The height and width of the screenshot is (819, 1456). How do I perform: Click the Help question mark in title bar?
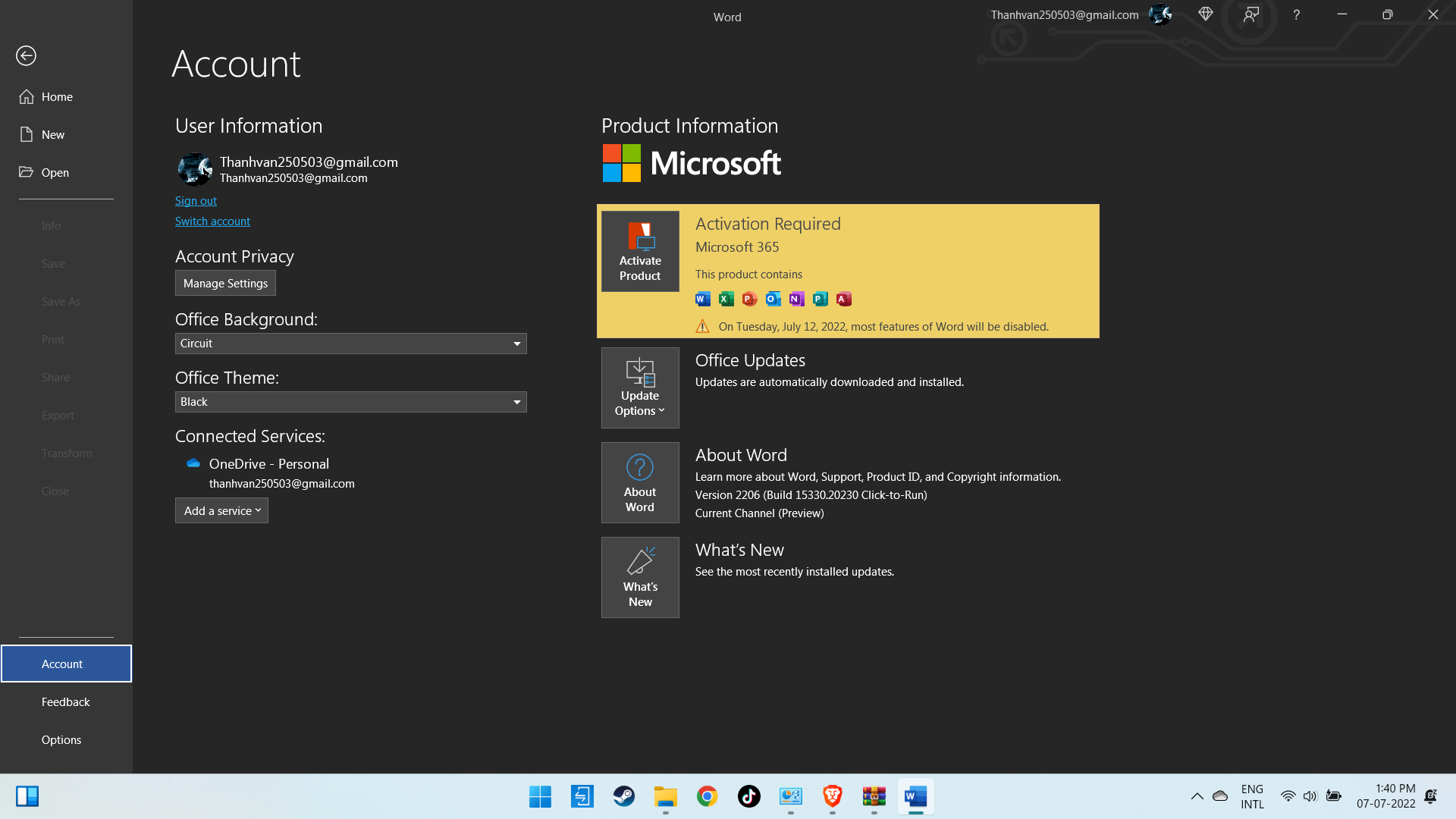click(x=1297, y=14)
